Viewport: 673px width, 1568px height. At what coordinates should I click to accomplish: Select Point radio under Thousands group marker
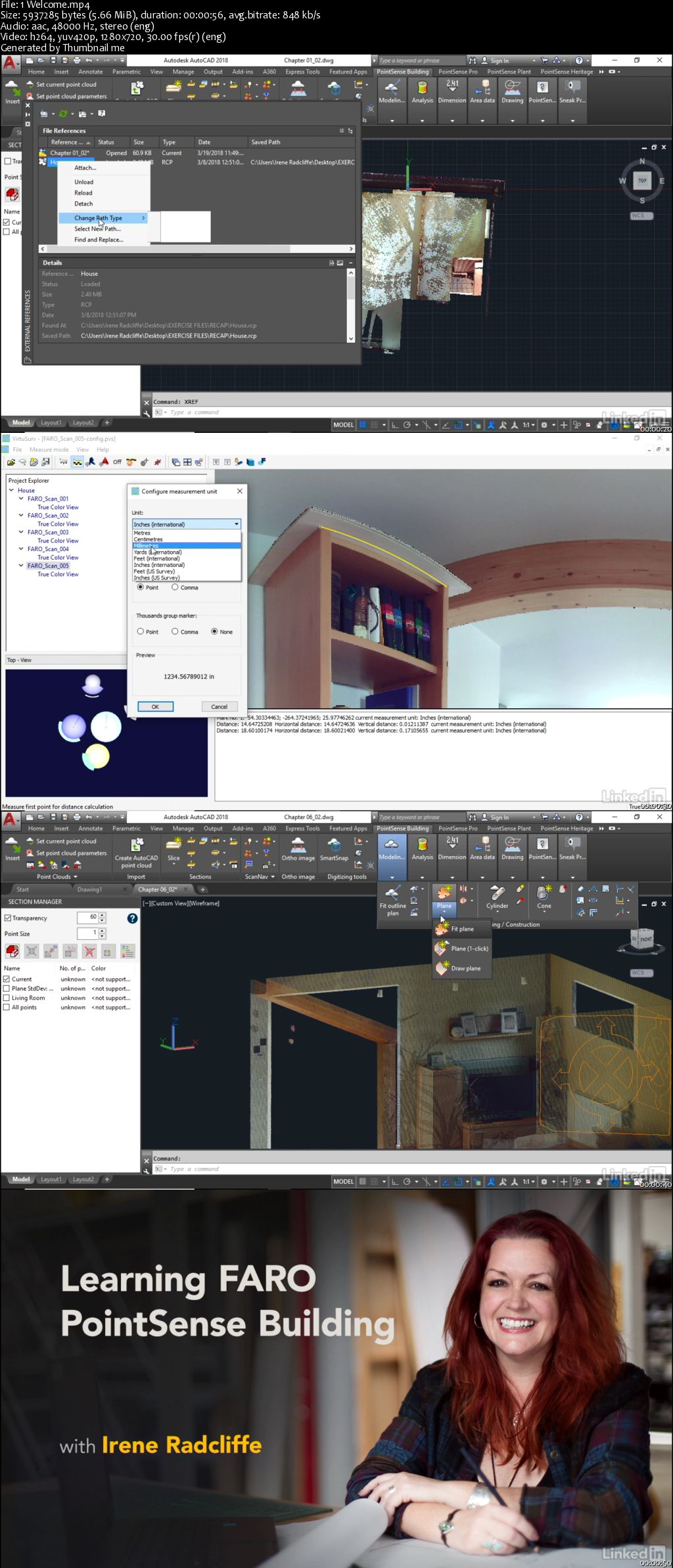[x=140, y=631]
